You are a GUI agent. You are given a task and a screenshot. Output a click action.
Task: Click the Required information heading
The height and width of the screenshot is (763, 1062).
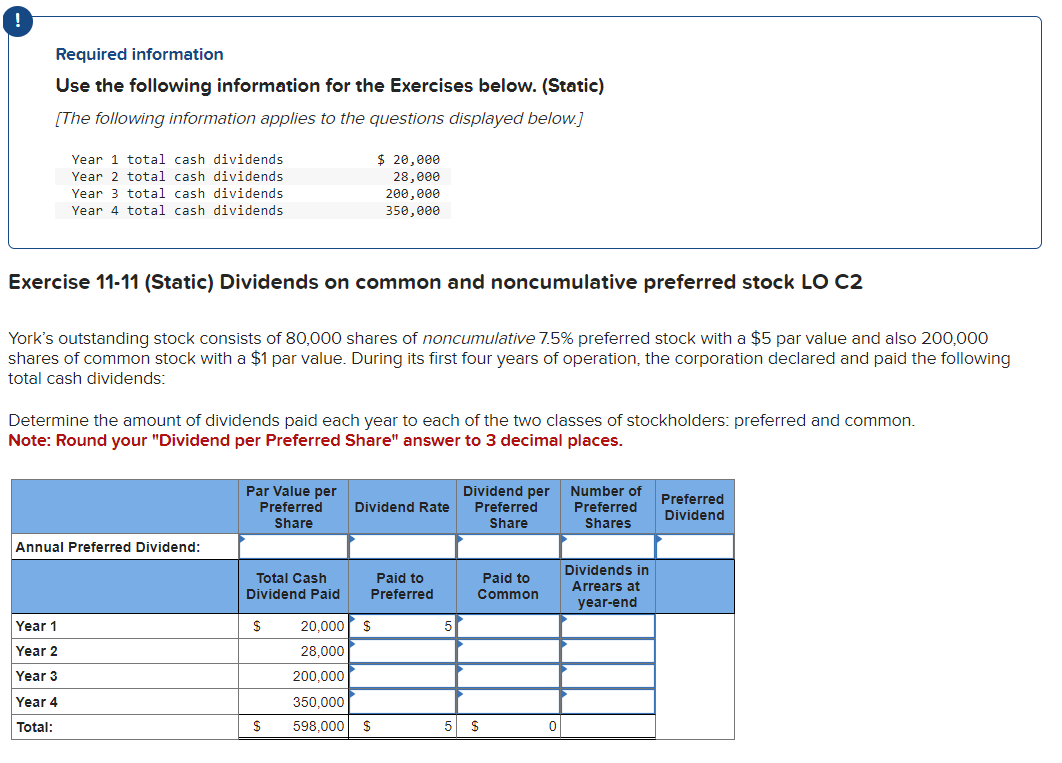click(x=140, y=54)
